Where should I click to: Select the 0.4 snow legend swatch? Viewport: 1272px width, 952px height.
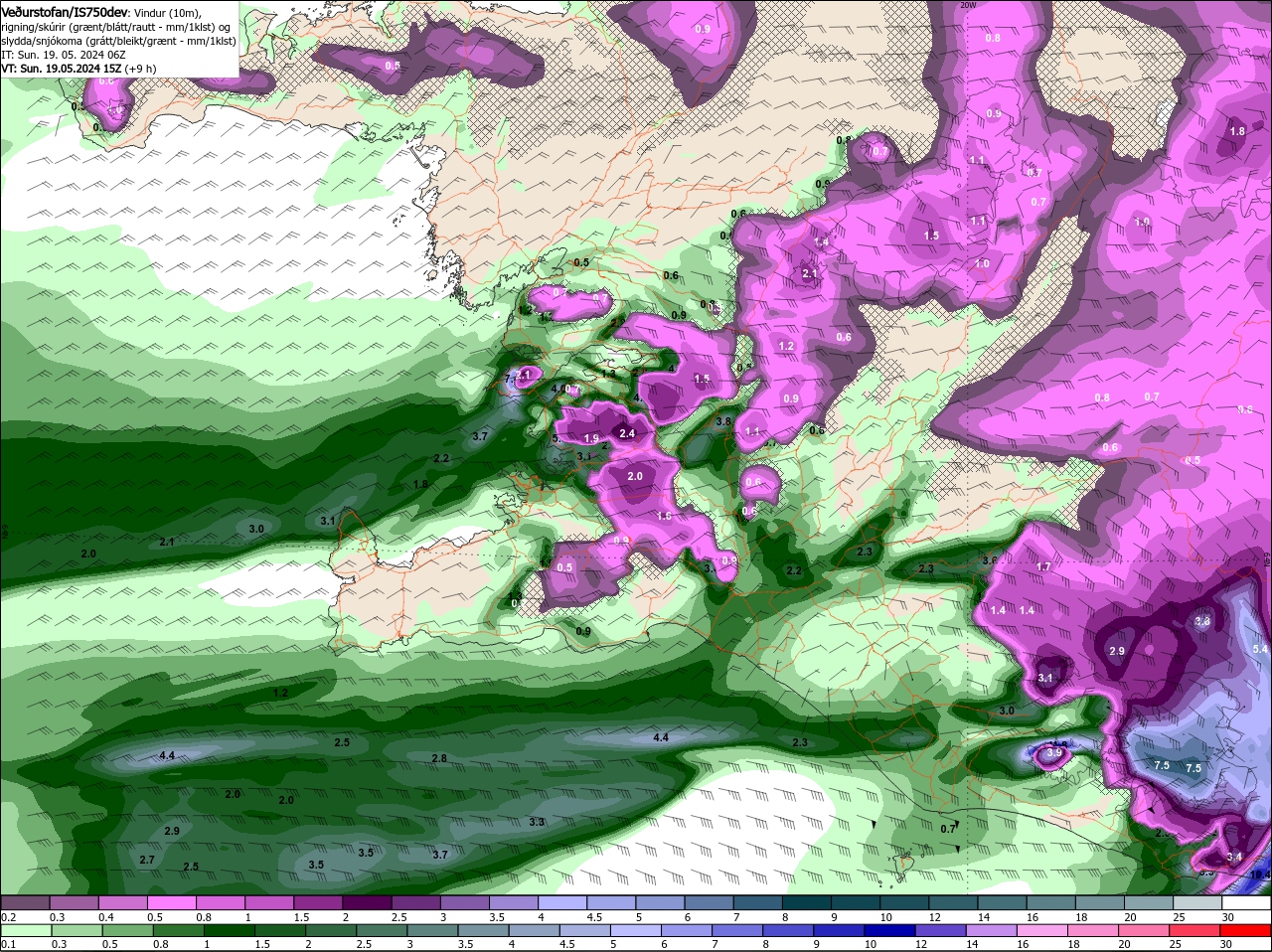click(x=122, y=902)
